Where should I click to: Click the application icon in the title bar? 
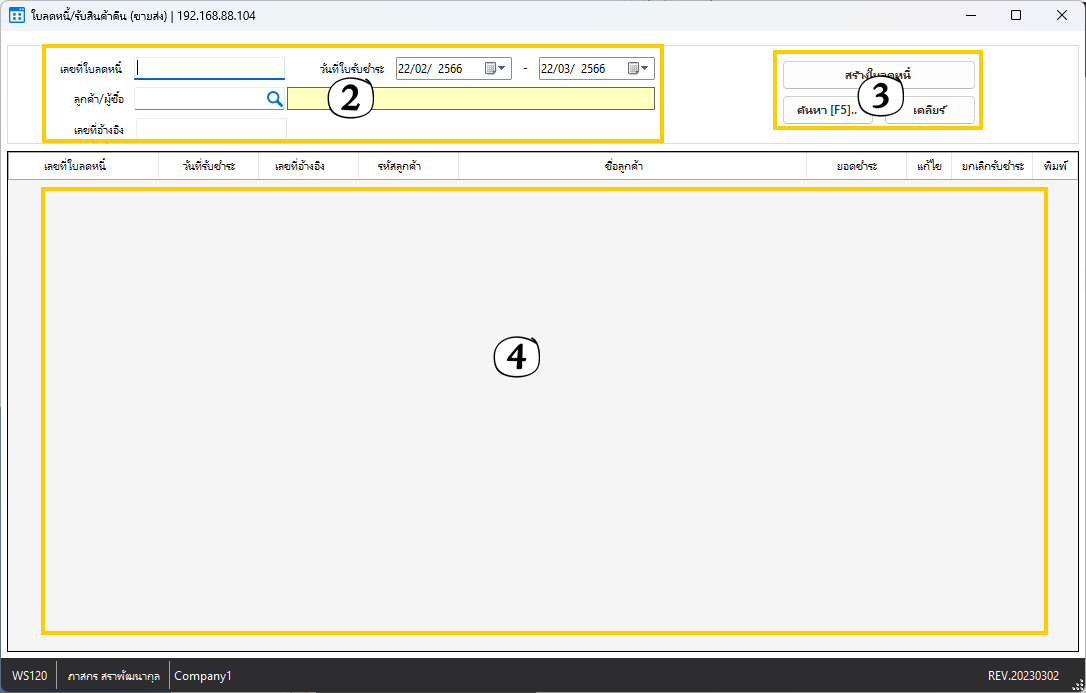[16, 15]
